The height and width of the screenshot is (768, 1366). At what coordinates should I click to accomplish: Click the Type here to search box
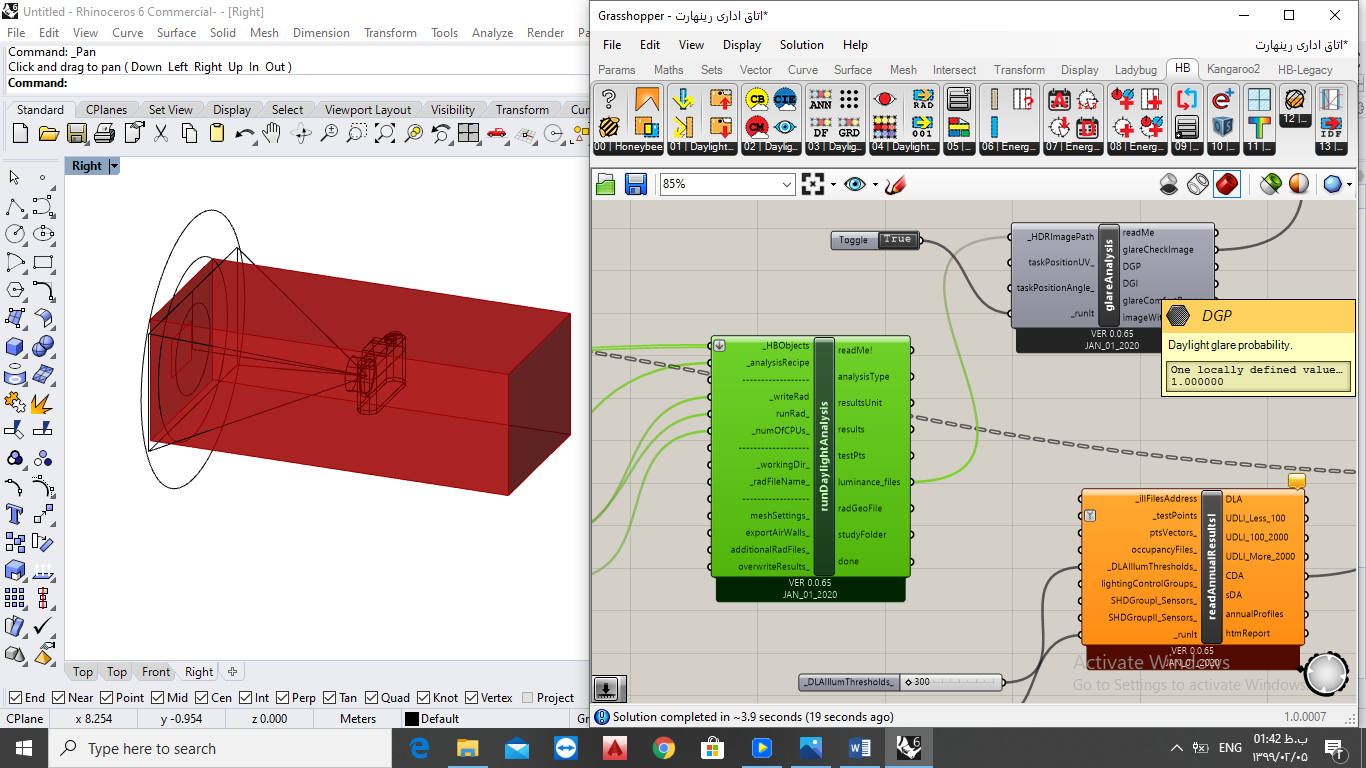[222, 748]
